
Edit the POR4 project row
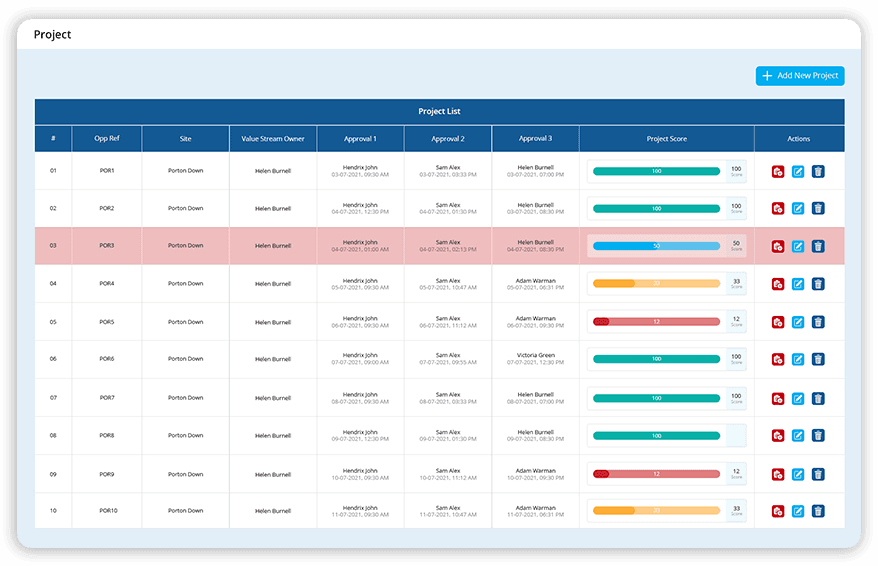(x=798, y=284)
